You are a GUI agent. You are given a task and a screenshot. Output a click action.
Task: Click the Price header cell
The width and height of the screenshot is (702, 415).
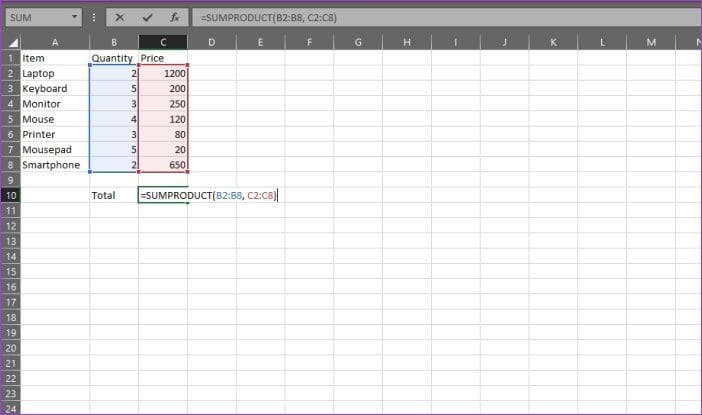pyautogui.click(x=163, y=58)
